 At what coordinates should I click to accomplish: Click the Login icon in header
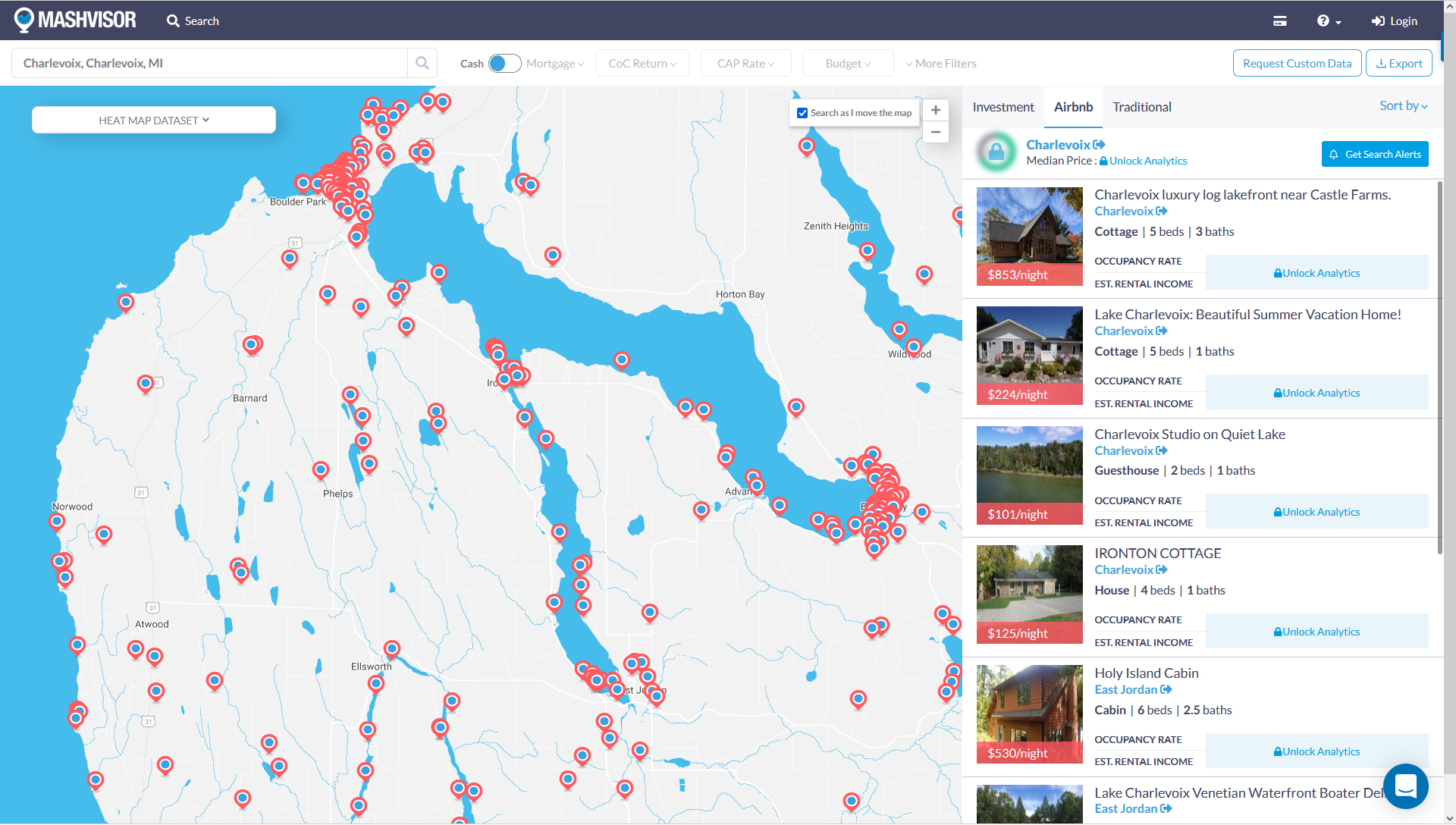(1378, 21)
